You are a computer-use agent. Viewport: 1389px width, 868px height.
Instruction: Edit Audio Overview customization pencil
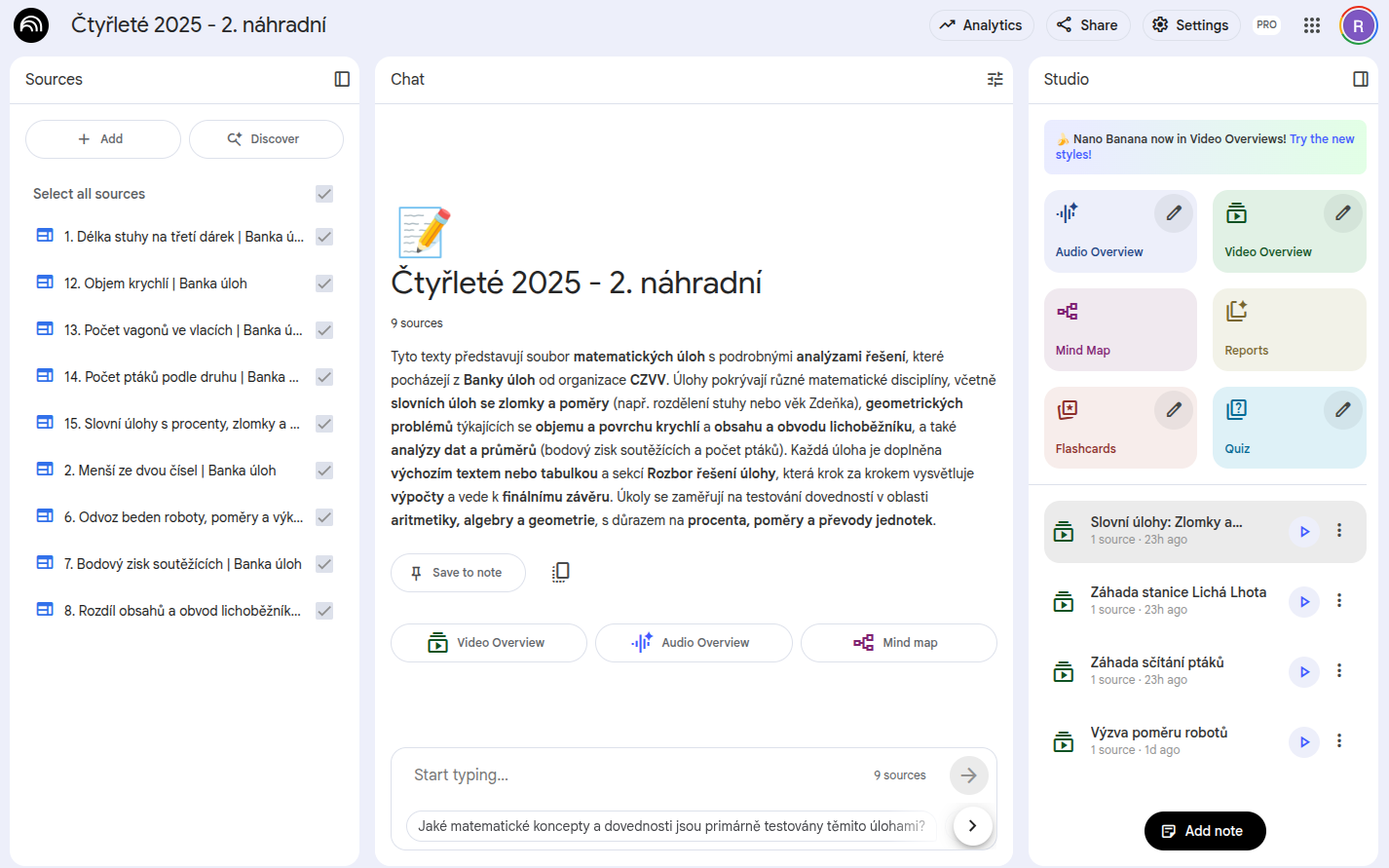[x=1174, y=212]
